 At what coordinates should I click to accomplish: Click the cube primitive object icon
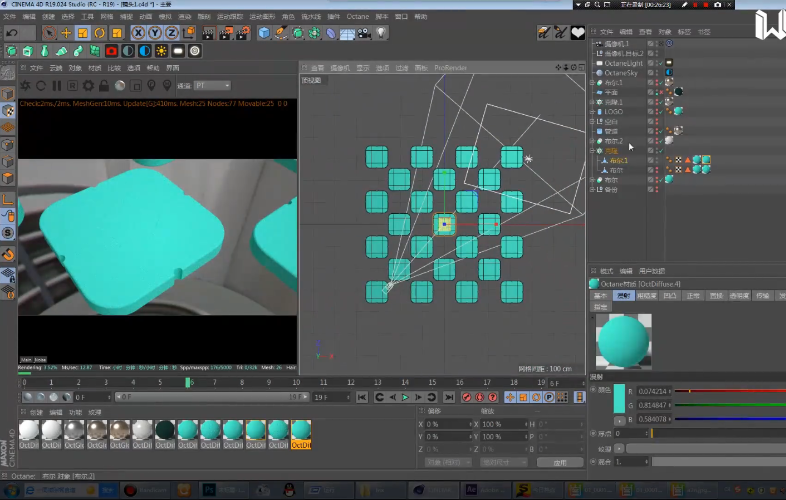(264, 33)
